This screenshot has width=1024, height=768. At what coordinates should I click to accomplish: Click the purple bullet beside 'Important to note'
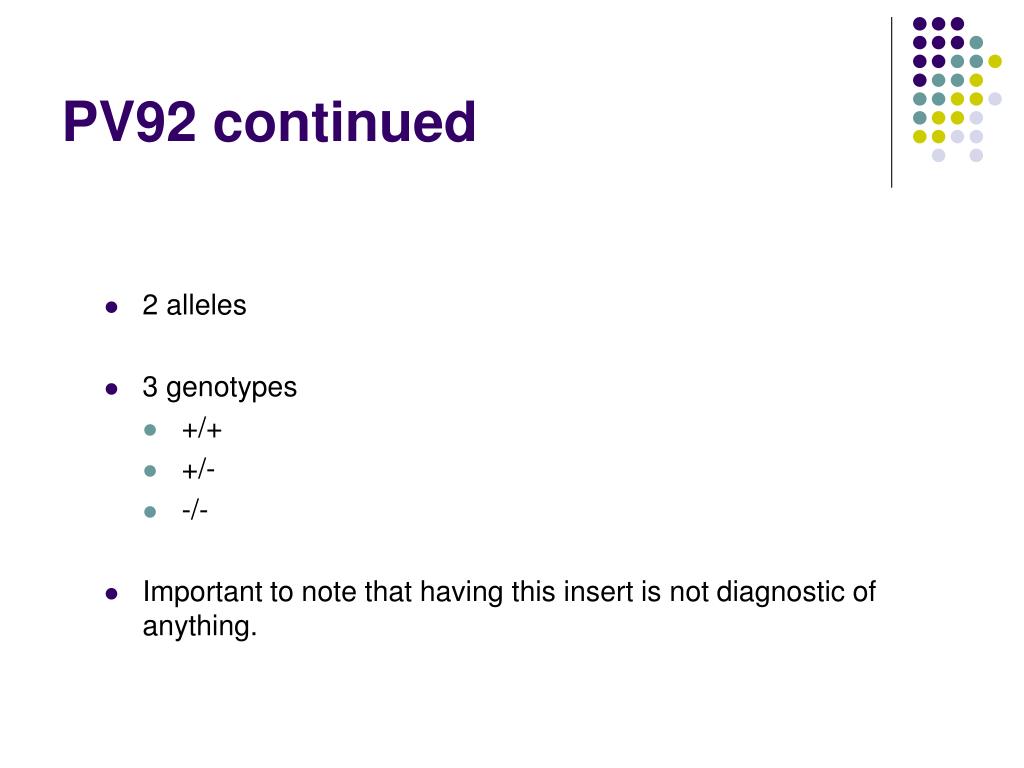(x=112, y=594)
